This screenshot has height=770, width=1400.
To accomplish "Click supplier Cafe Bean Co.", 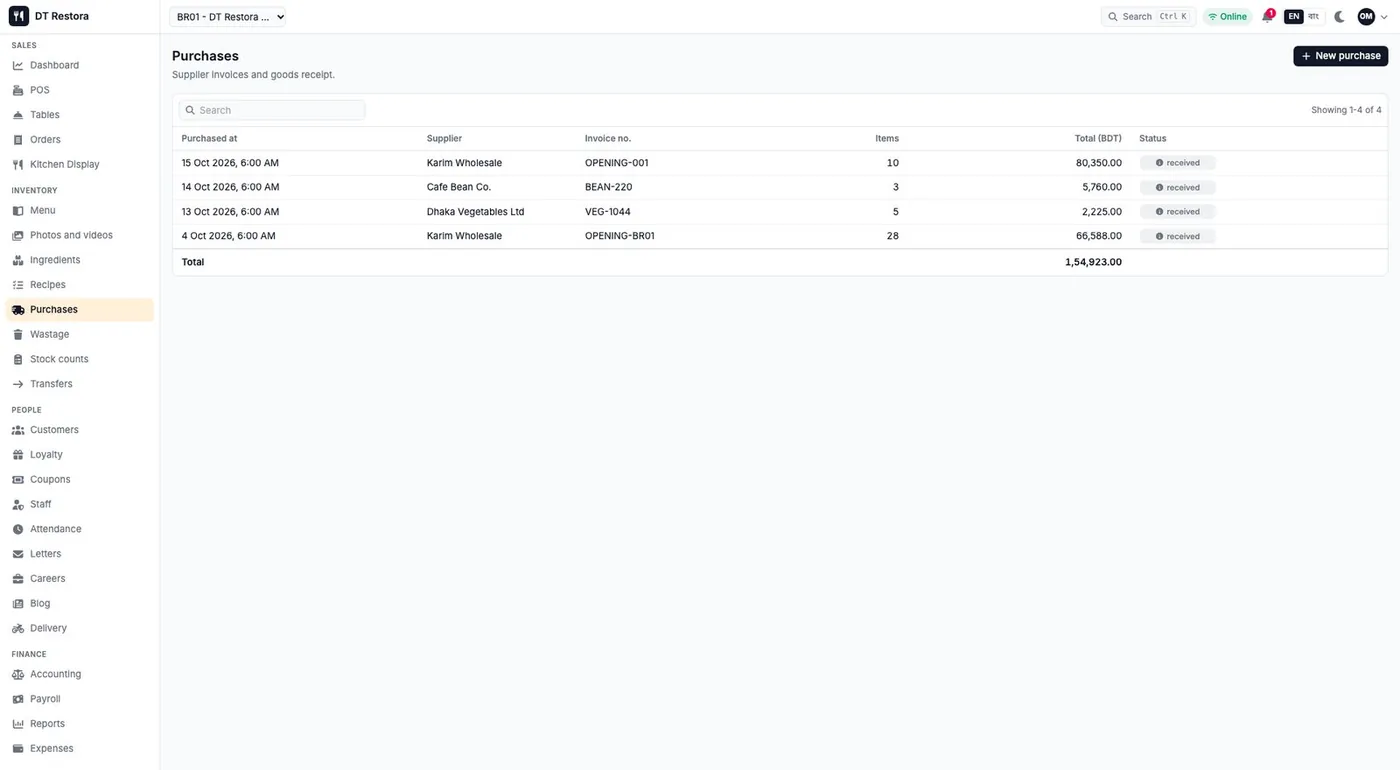I will coord(459,187).
